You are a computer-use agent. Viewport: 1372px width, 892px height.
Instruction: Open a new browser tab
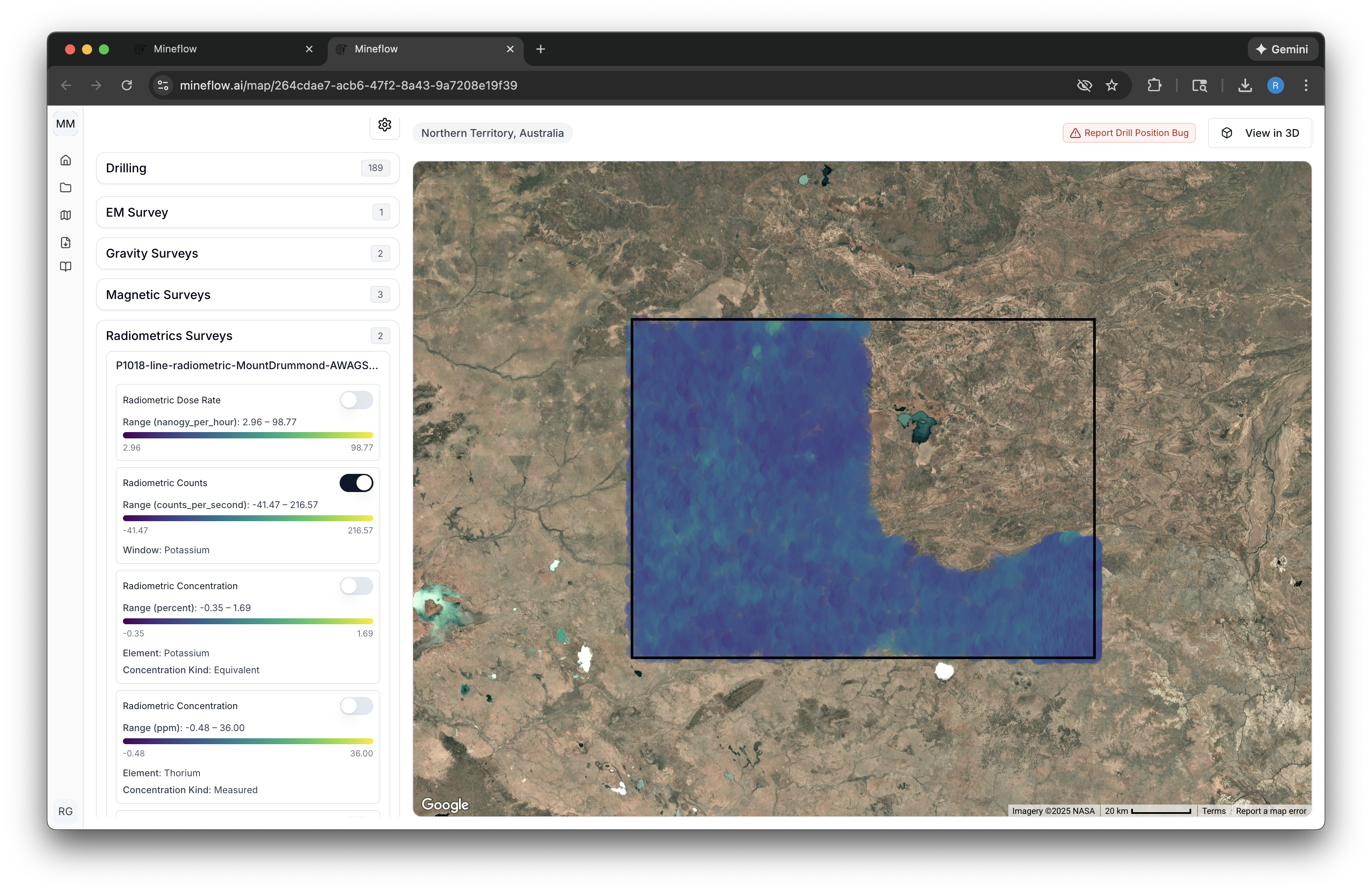[540, 49]
